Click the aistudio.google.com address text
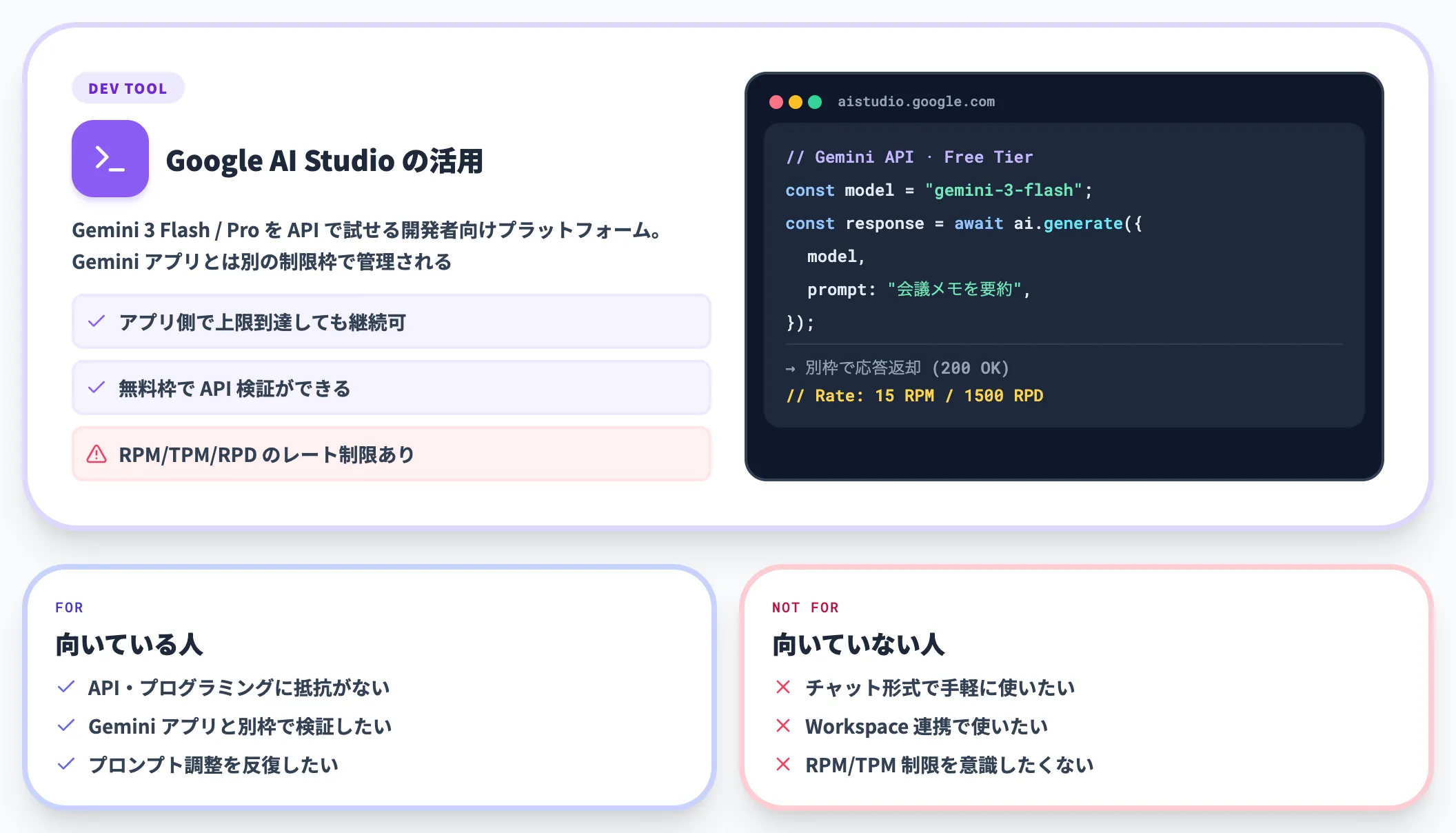This screenshot has width=1456, height=833. pos(916,102)
